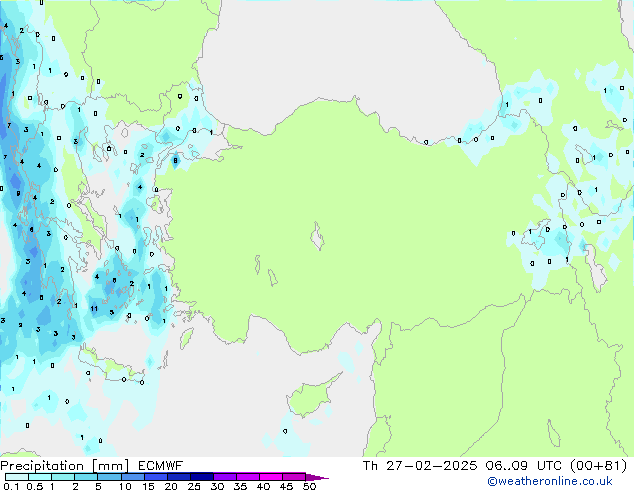Click the purple over-50 arrow at legend end
Screen dimensions: 634x490
pos(317,478)
